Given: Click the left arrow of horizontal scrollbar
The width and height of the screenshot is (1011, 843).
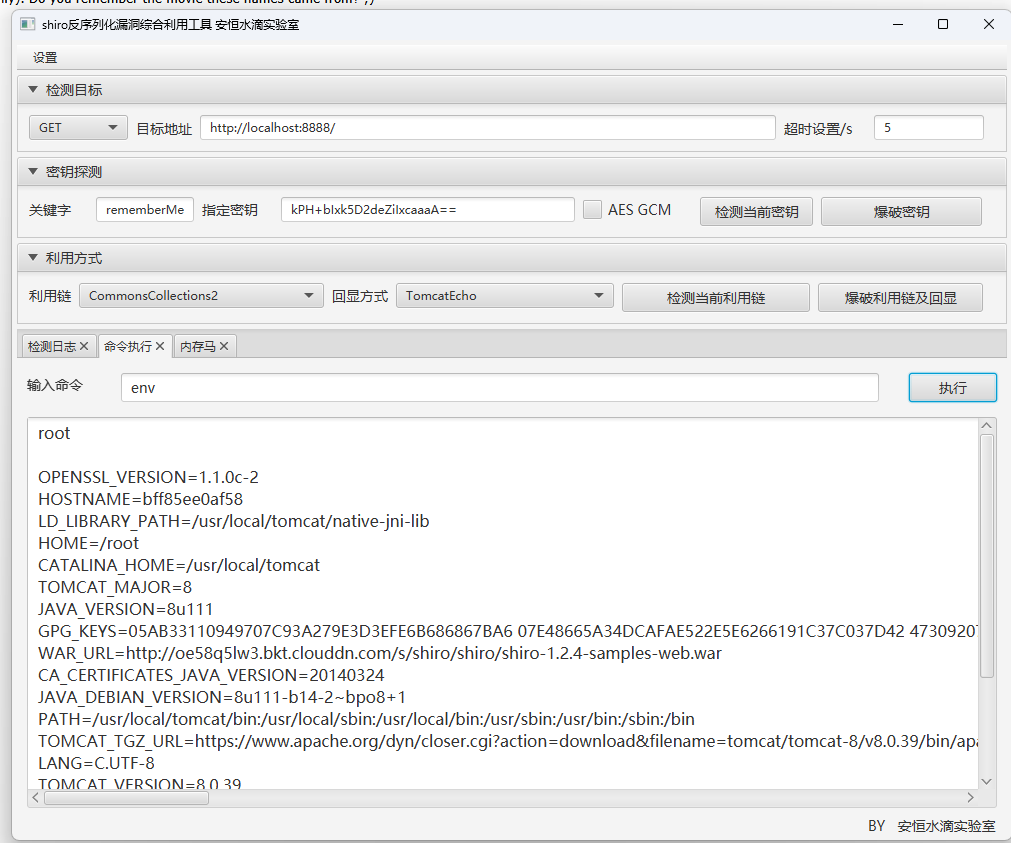Looking at the screenshot, I should pyautogui.click(x=37, y=798).
